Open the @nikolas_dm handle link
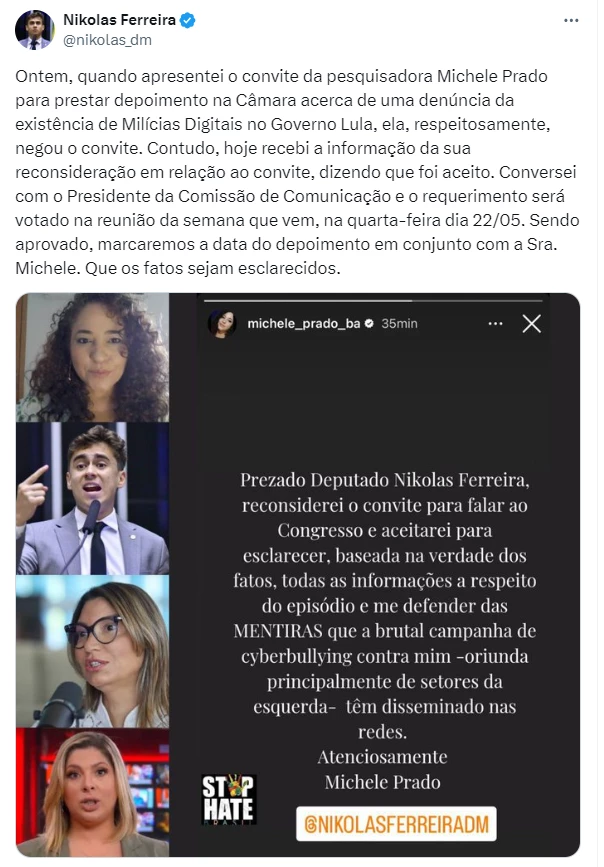This screenshot has height=867, width=604. click(107, 40)
